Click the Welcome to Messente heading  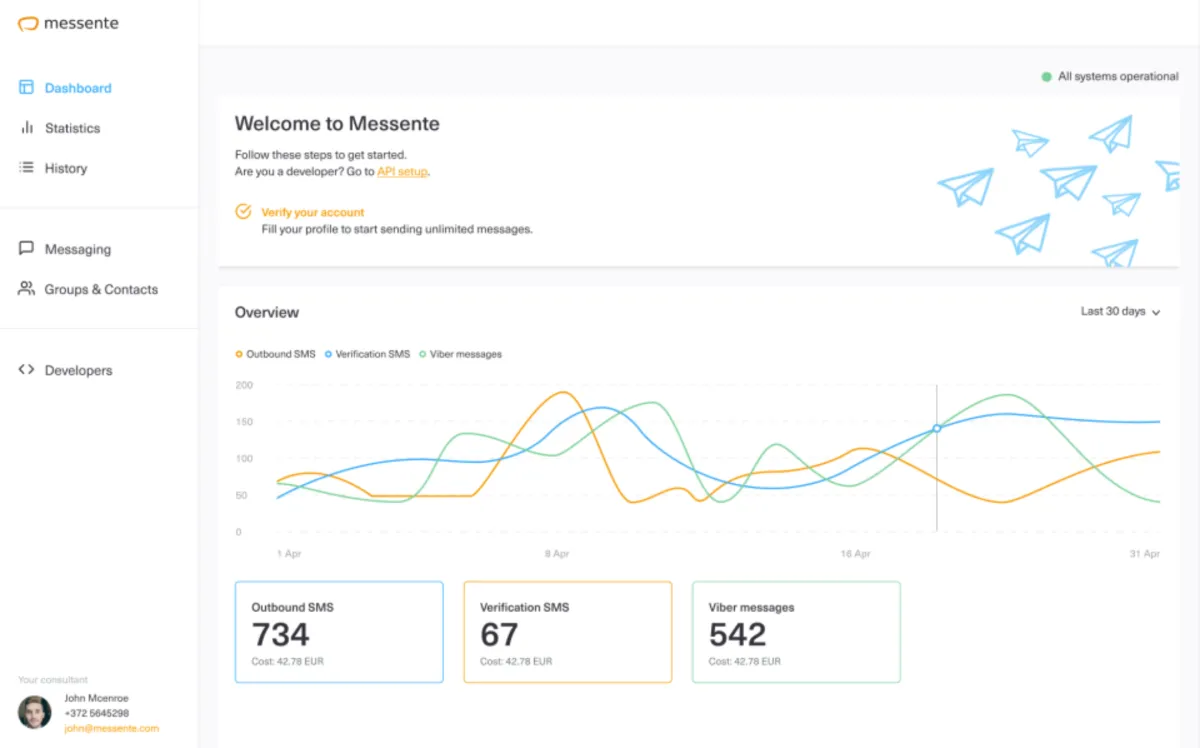pos(337,124)
